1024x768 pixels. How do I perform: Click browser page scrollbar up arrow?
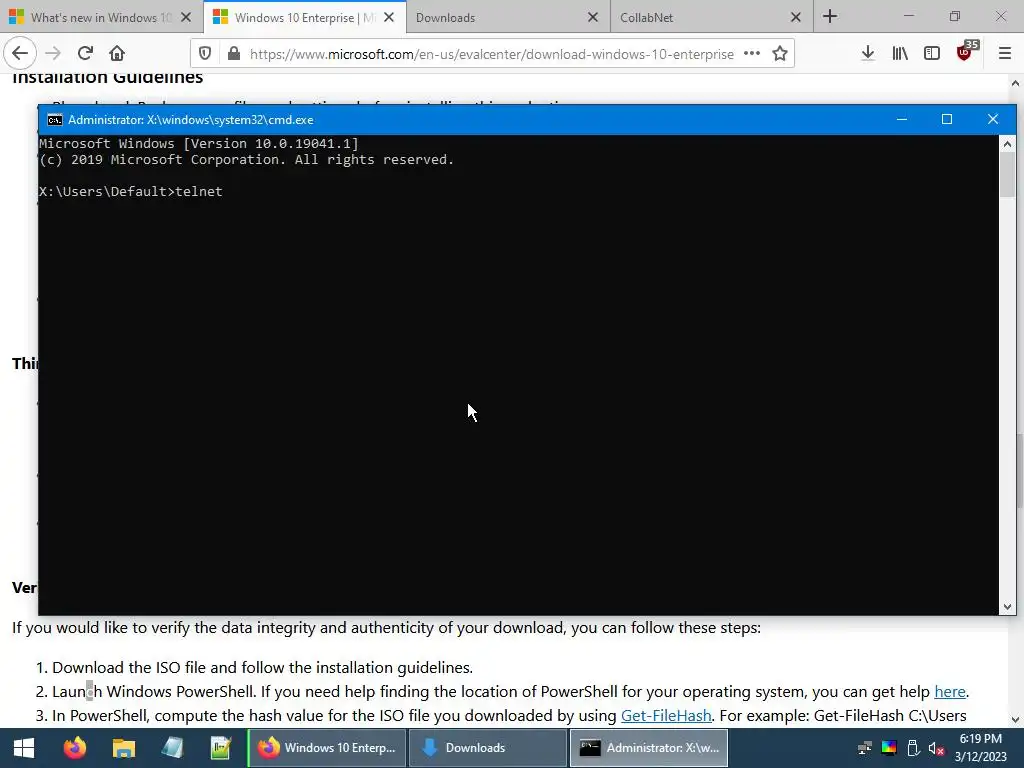[x=1016, y=83]
